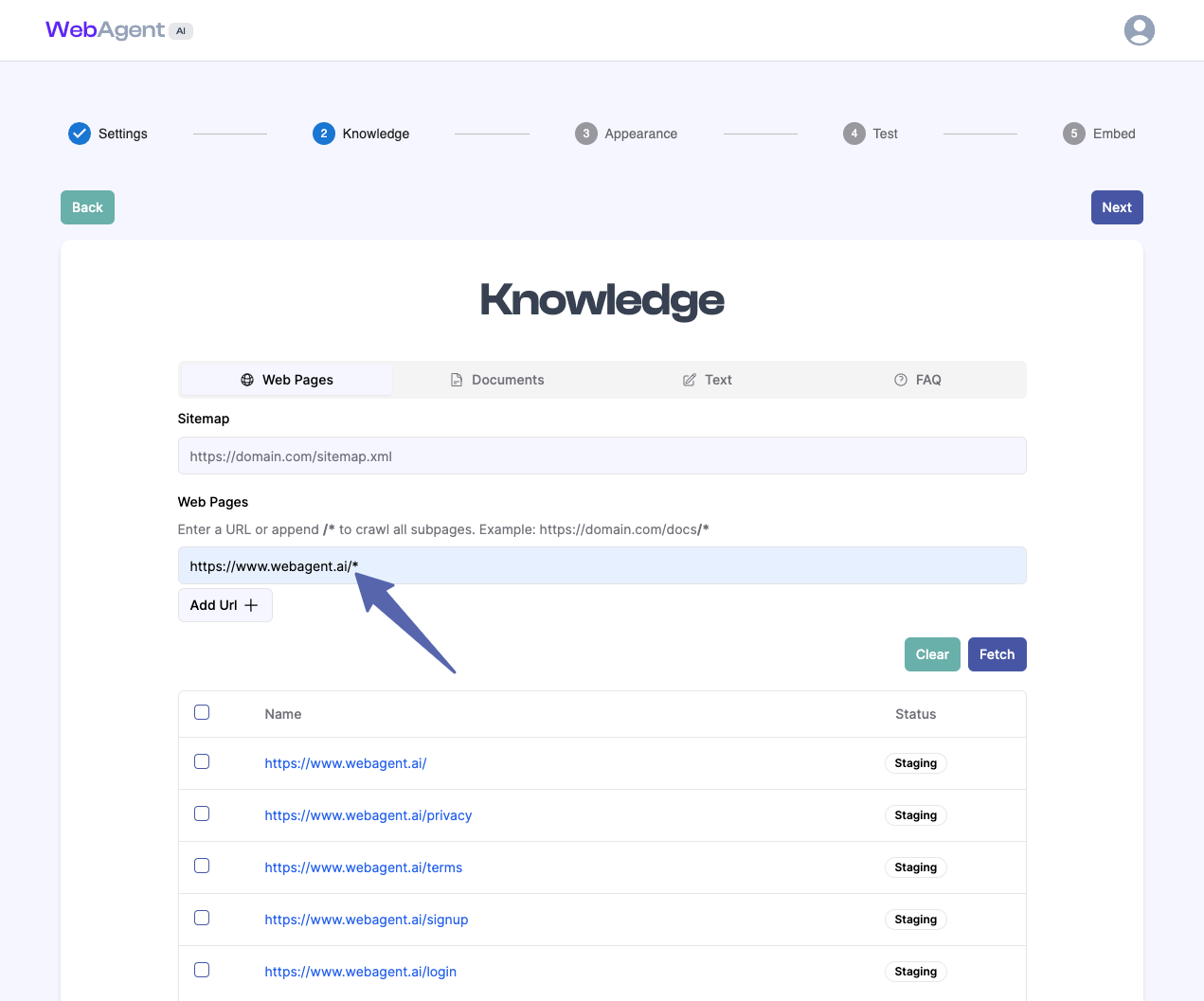This screenshot has height=1001, width=1204.
Task: Check the box for the login page row
Action: [x=202, y=970]
